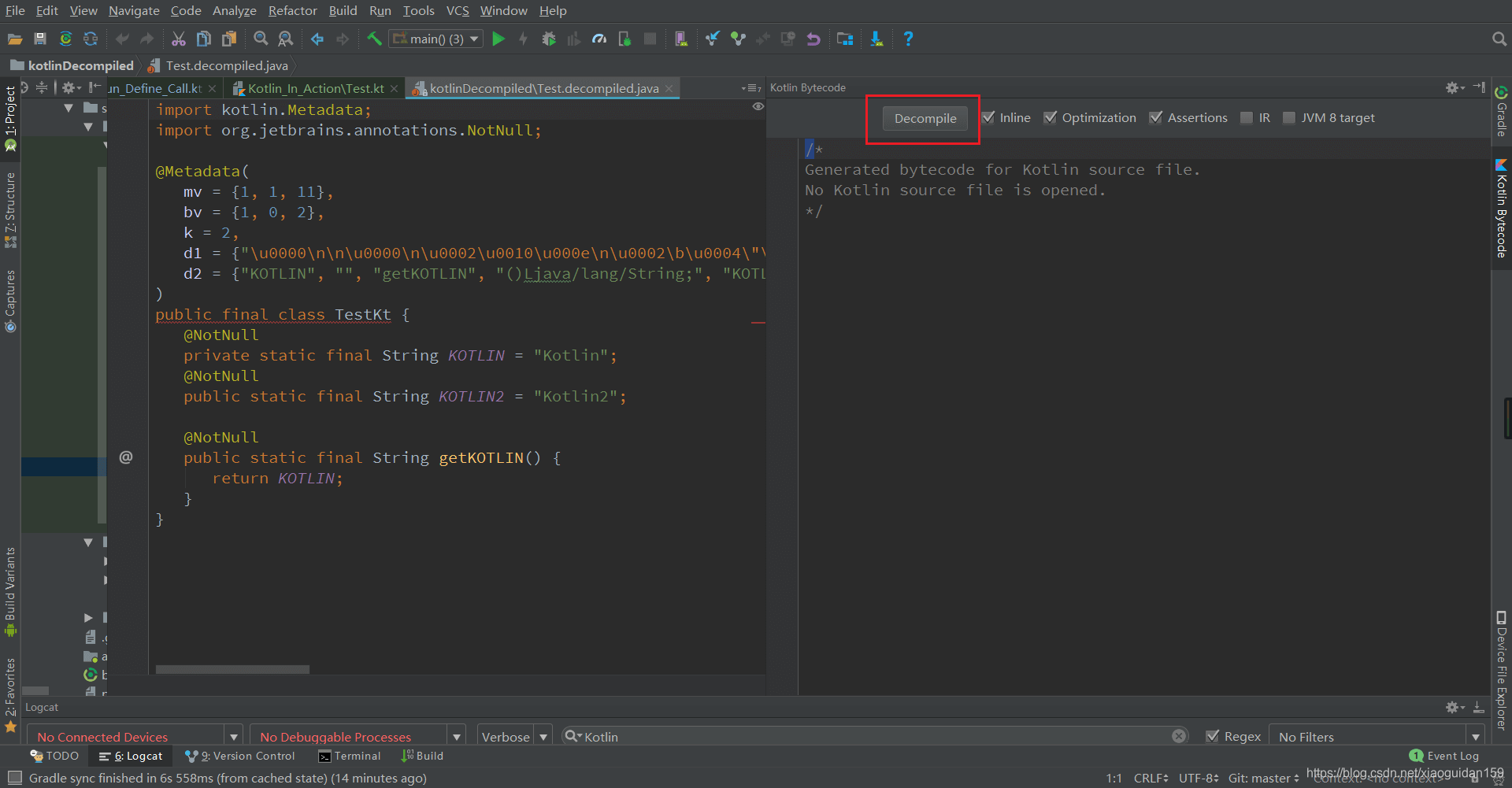This screenshot has width=1512, height=788.
Task: Click the SDK Manager download icon
Action: point(876,39)
